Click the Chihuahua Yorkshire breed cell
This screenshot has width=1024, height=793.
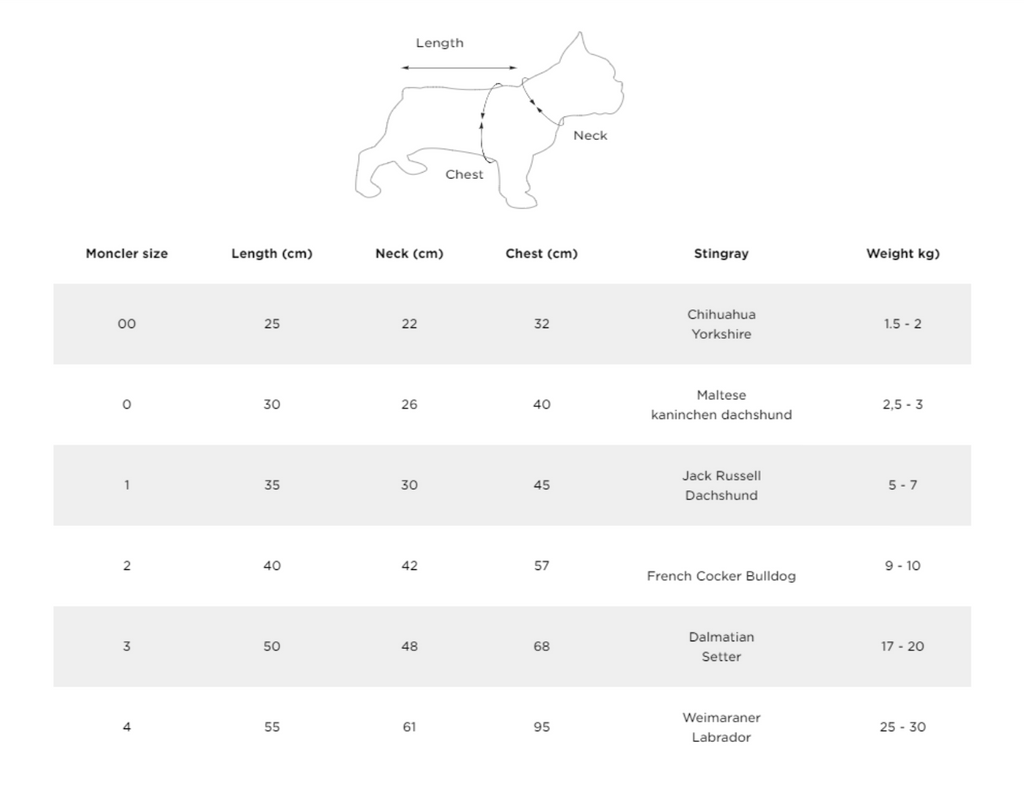tap(721, 324)
